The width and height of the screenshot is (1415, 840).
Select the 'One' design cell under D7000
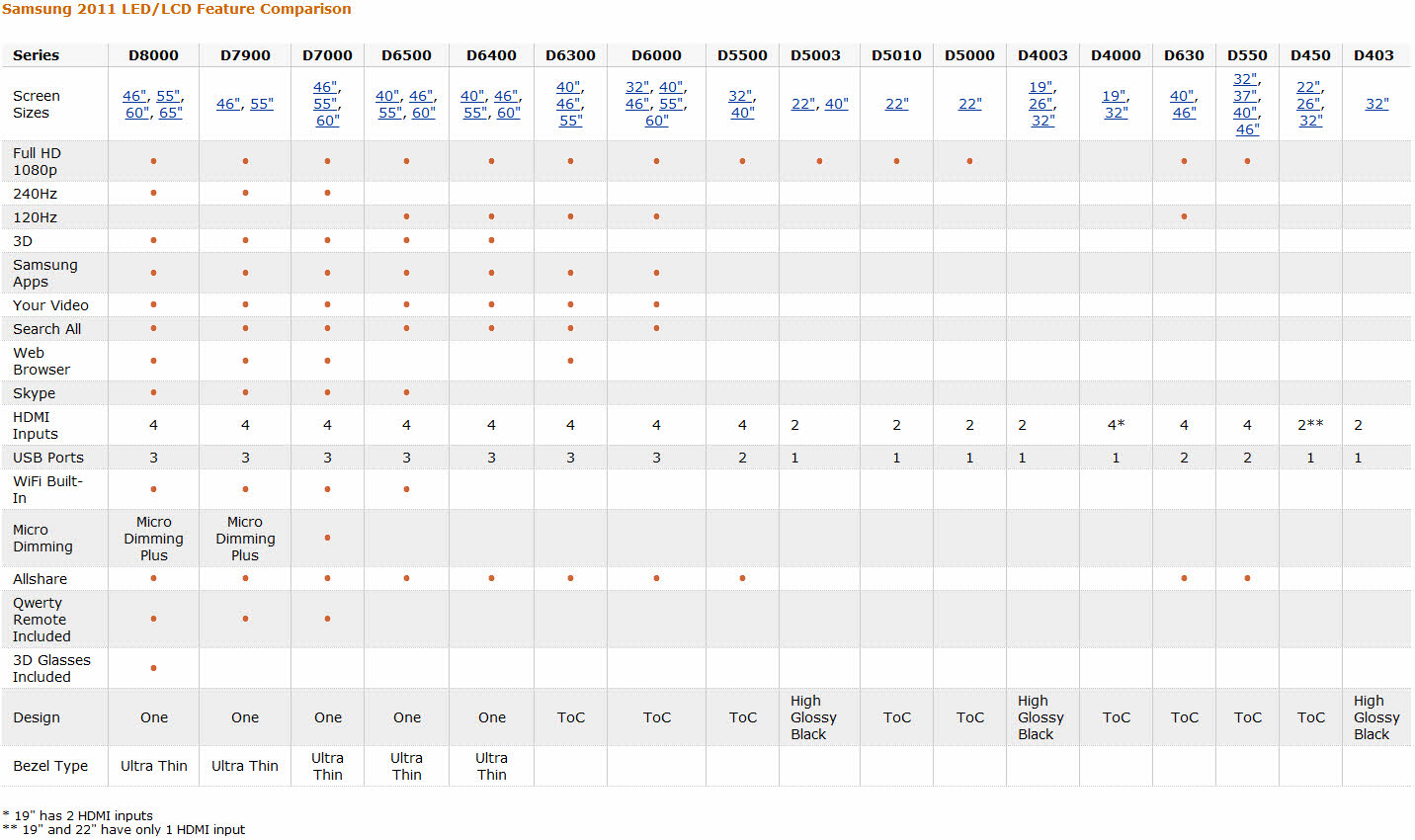[328, 717]
